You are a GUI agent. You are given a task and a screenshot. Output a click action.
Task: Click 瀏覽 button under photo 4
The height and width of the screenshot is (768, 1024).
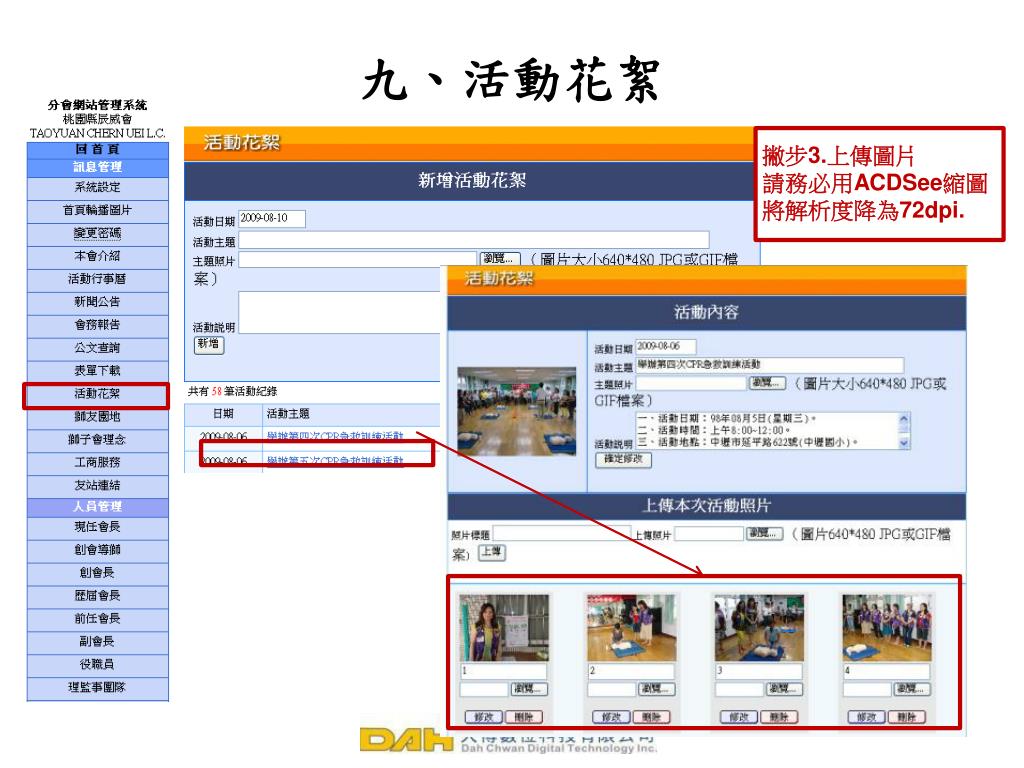(912, 688)
